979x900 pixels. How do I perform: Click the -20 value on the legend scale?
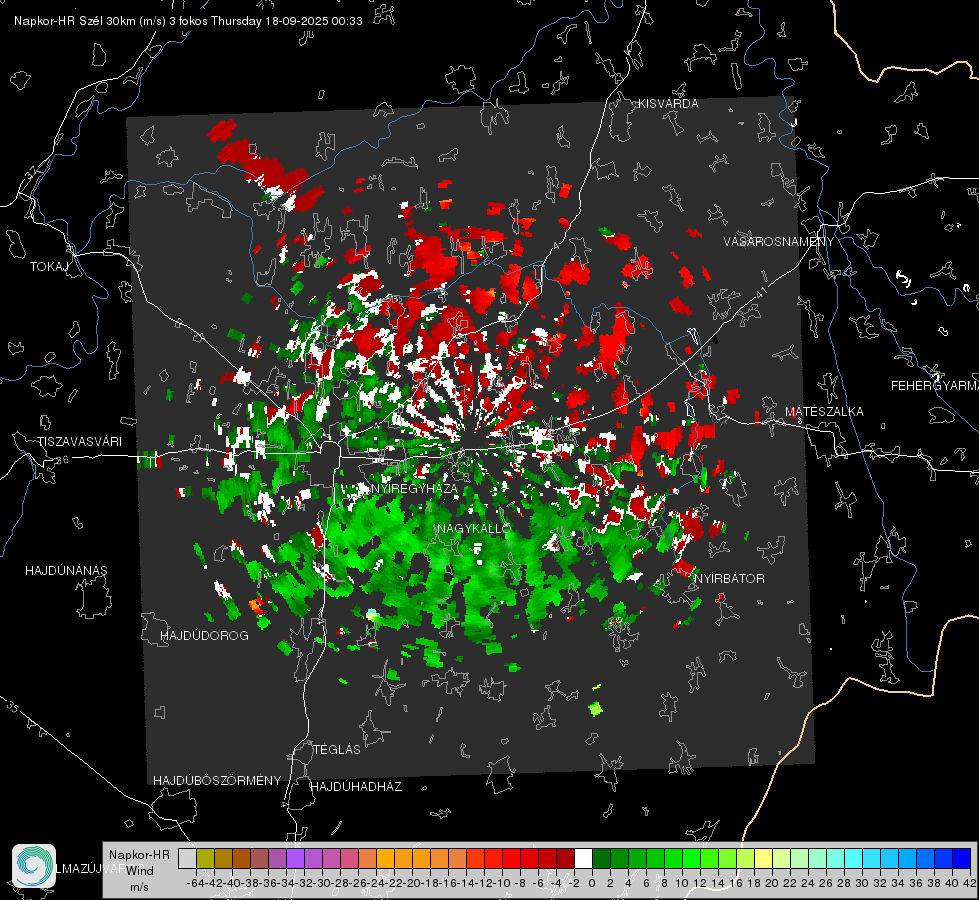pos(412,884)
